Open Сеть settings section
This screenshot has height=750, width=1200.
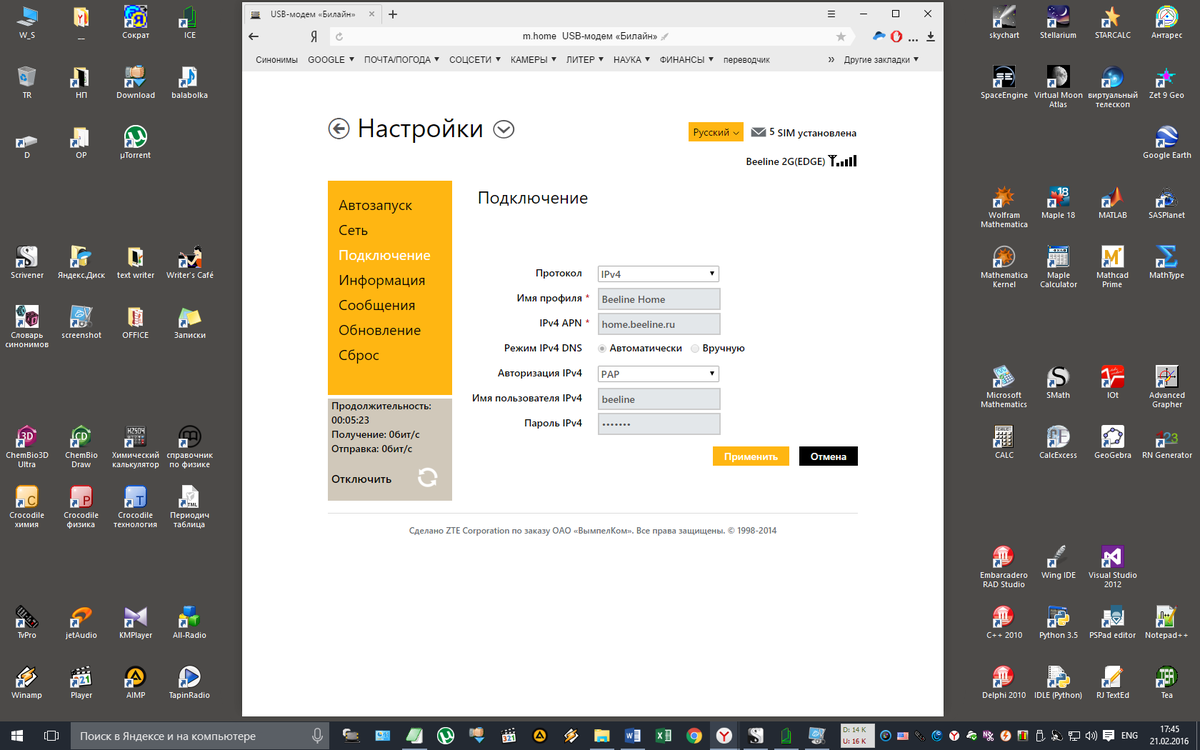coord(353,230)
